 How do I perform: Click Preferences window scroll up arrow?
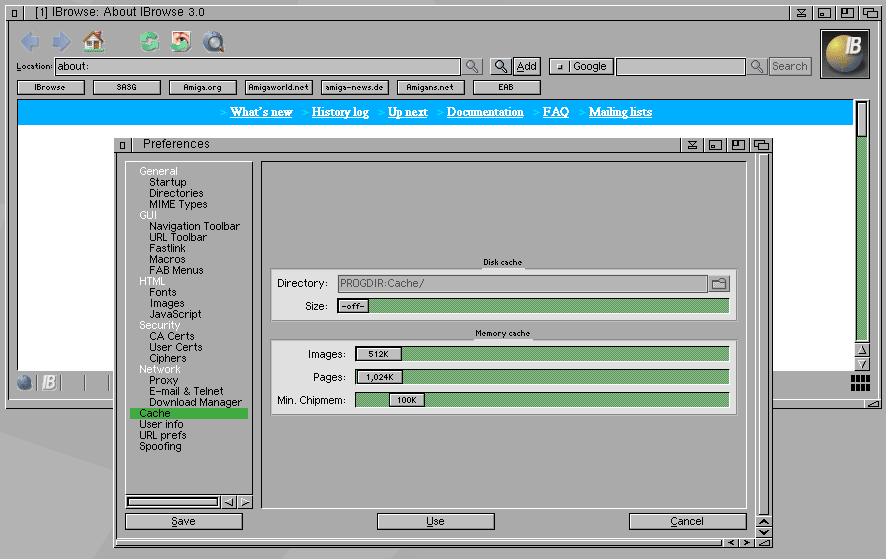763,522
